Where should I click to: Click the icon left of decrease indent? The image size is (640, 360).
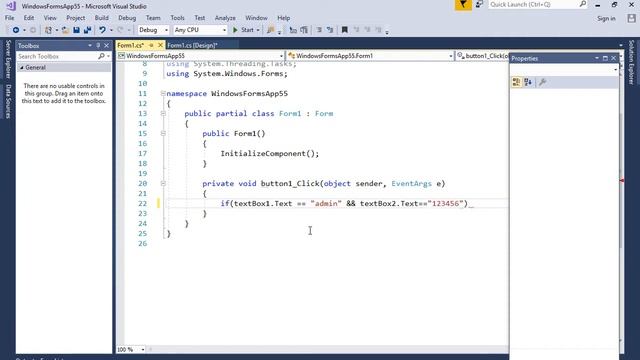point(304,30)
